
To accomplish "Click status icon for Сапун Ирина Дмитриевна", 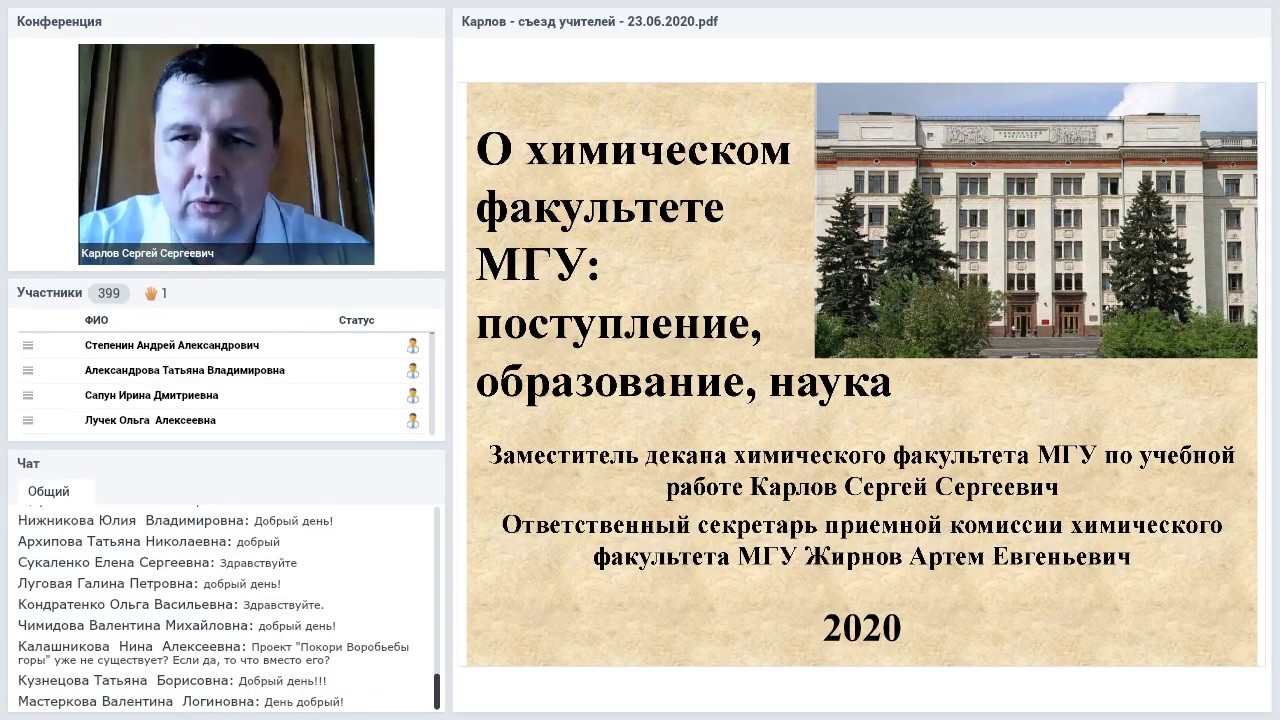I will [x=412, y=396].
